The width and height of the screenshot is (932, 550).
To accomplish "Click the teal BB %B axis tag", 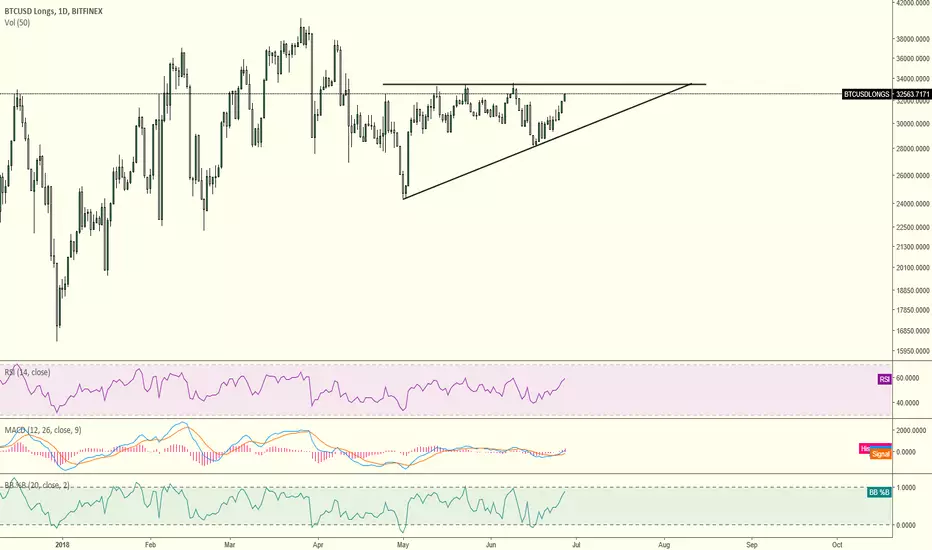I will pos(879,492).
